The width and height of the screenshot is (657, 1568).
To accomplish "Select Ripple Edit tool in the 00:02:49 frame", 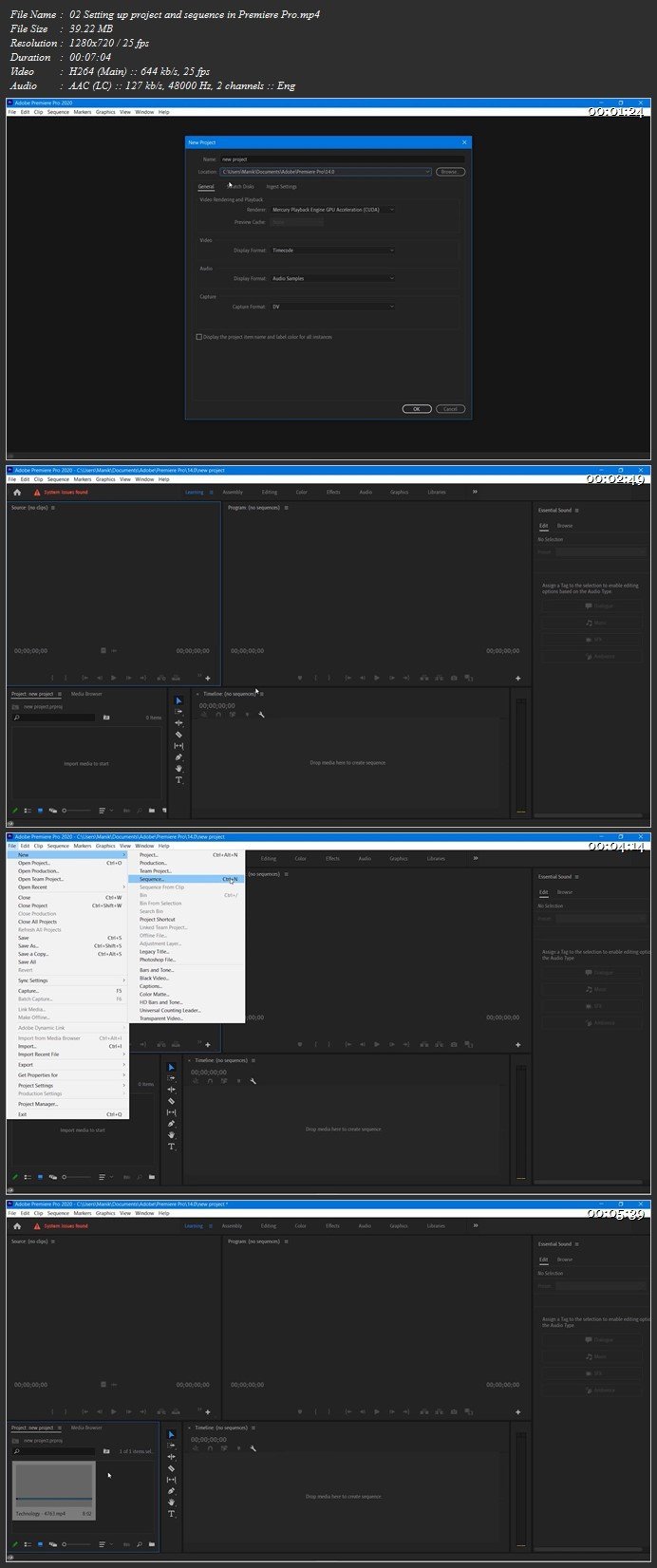I will [178, 723].
